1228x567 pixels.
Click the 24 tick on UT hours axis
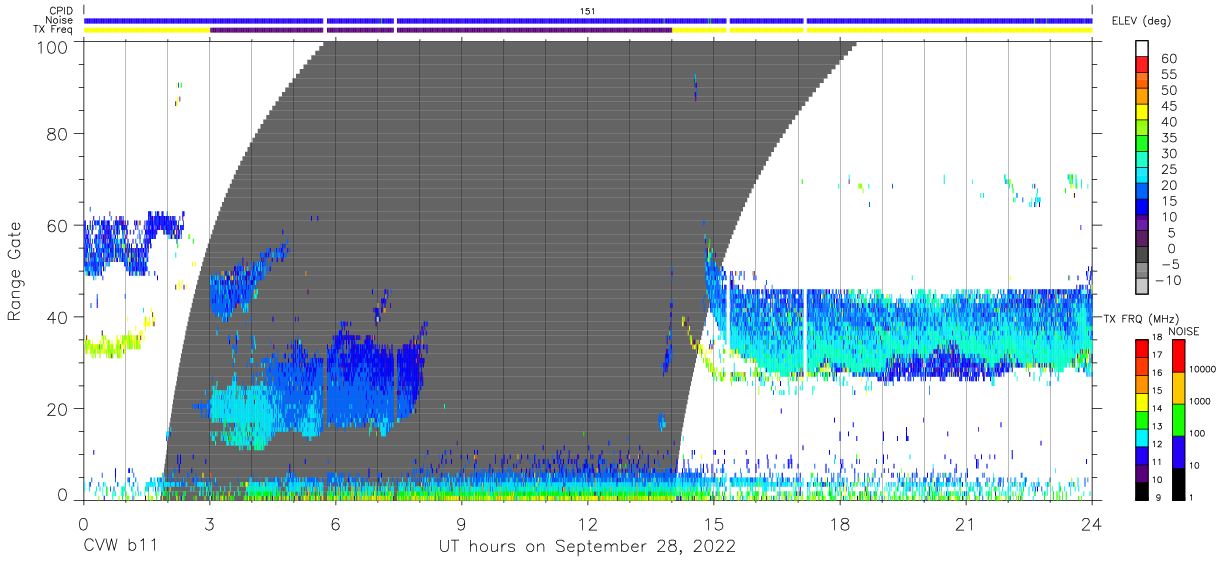coord(1090,524)
